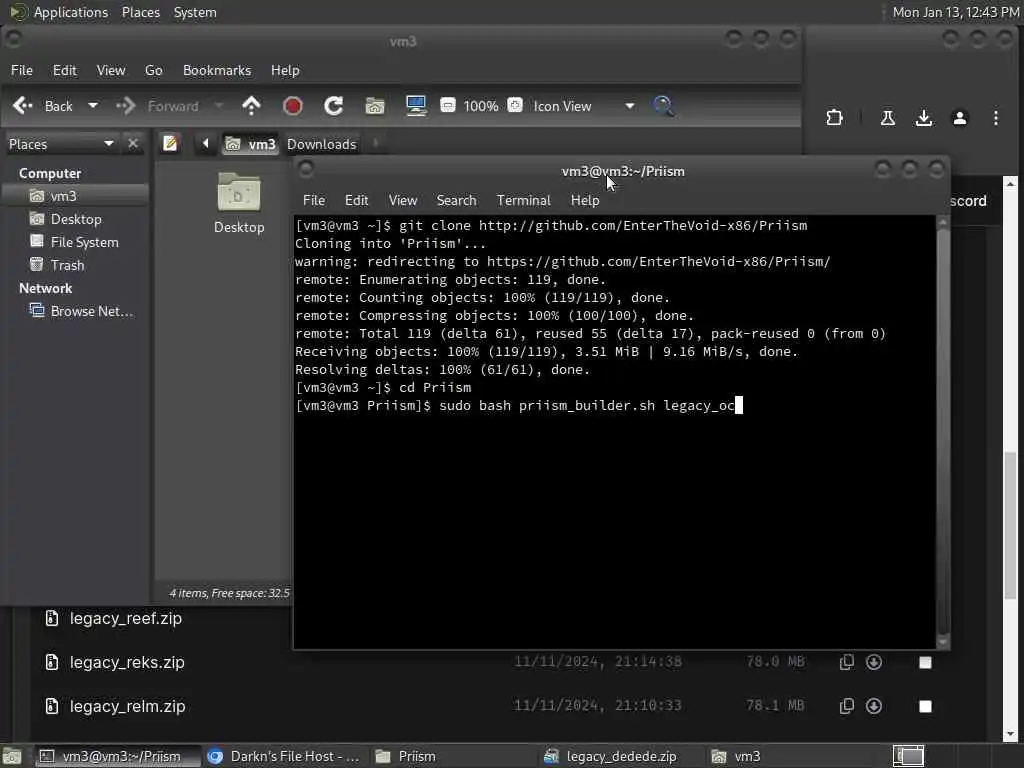This screenshot has width=1024, height=768.
Task: Zoom in with the plus icon
Action: pyautogui.click(x=515, y=105)
